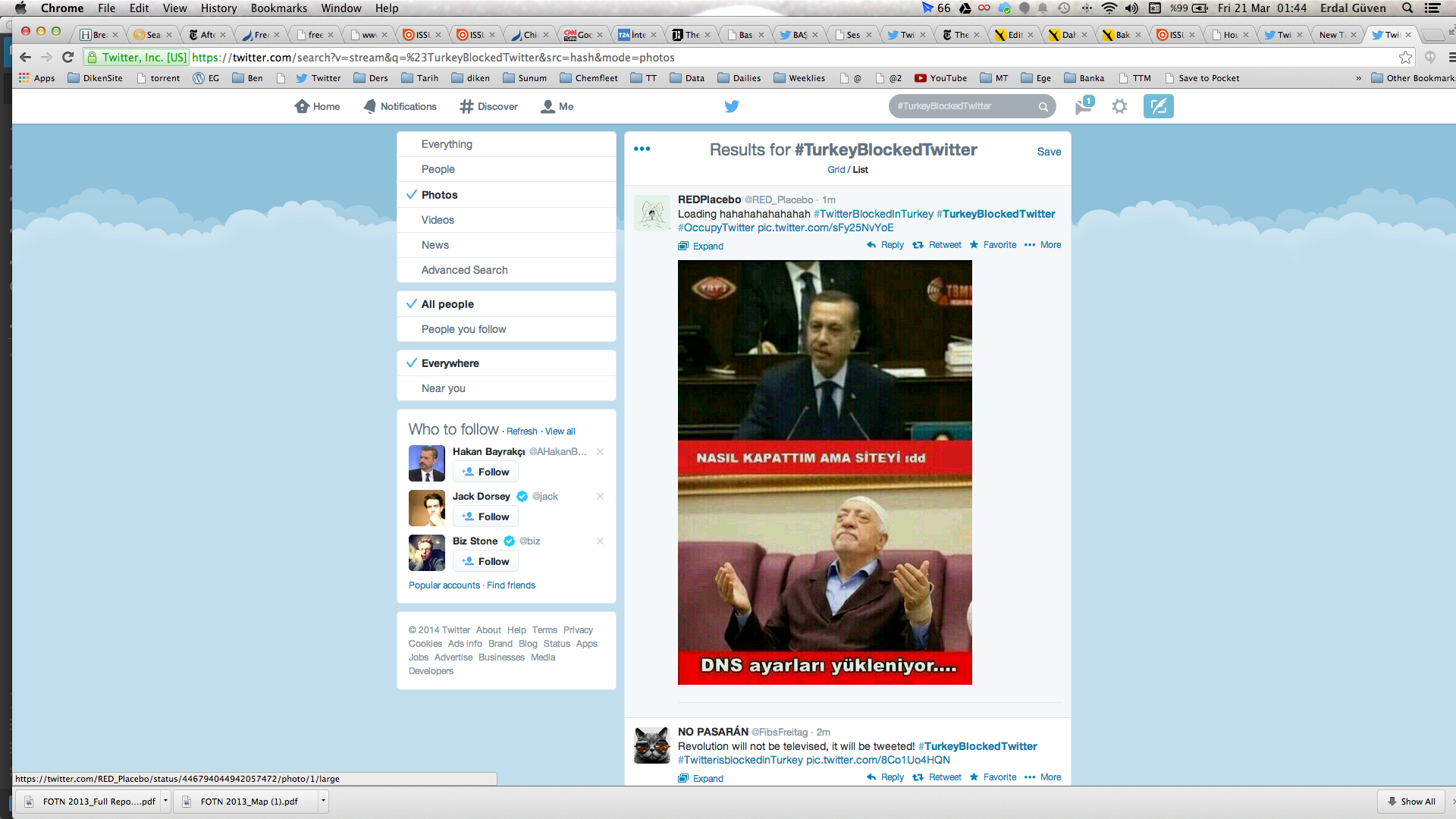Open the Chrome History menu

[218, 8]
